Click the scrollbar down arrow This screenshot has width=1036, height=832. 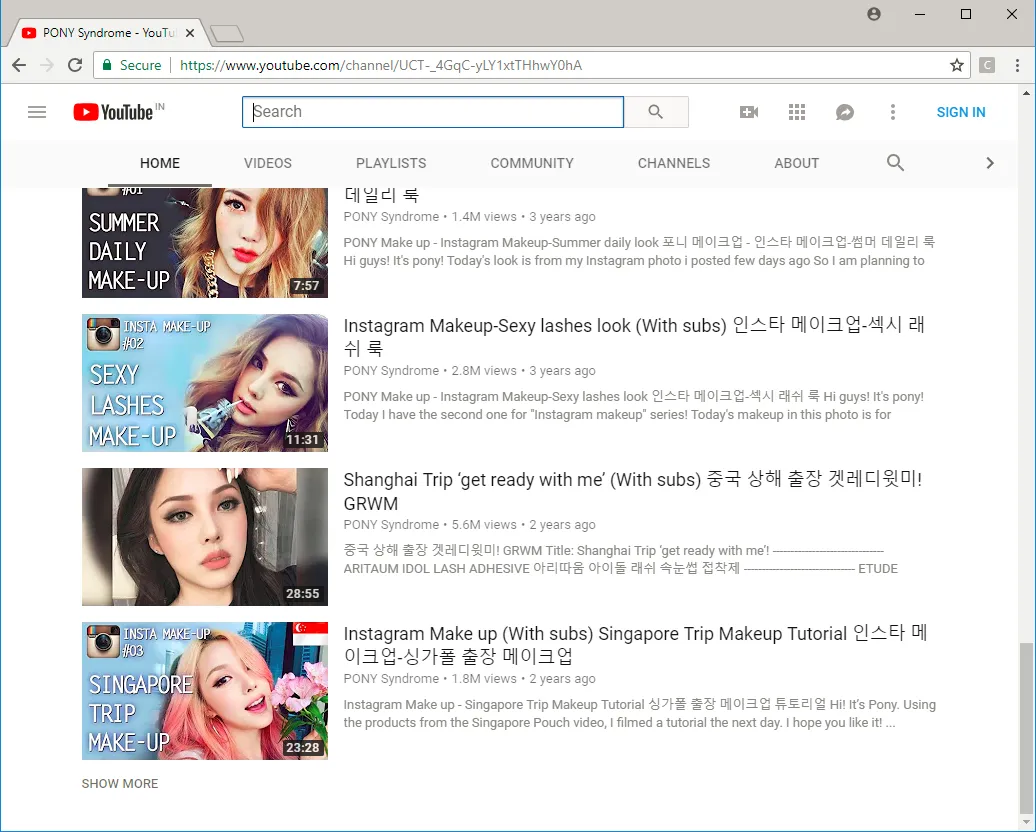(x=1025, y=823)
